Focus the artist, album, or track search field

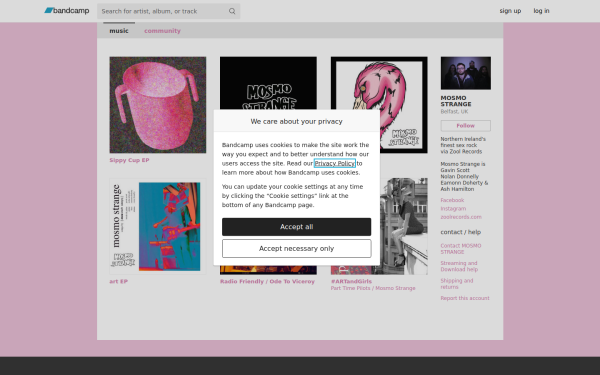click(x=168, y=11)
